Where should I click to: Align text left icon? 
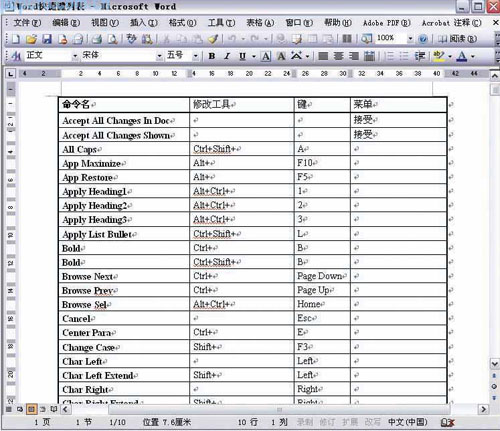tap(323, 56)
